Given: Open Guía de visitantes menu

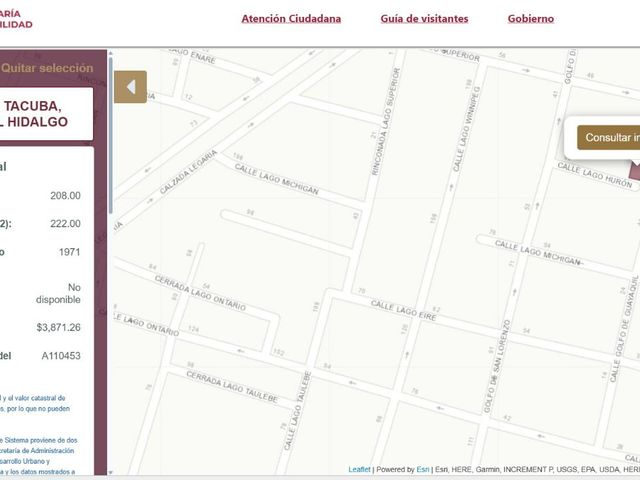Looking at the screenshot, I should pyautogui.click(x=424, y=19).
